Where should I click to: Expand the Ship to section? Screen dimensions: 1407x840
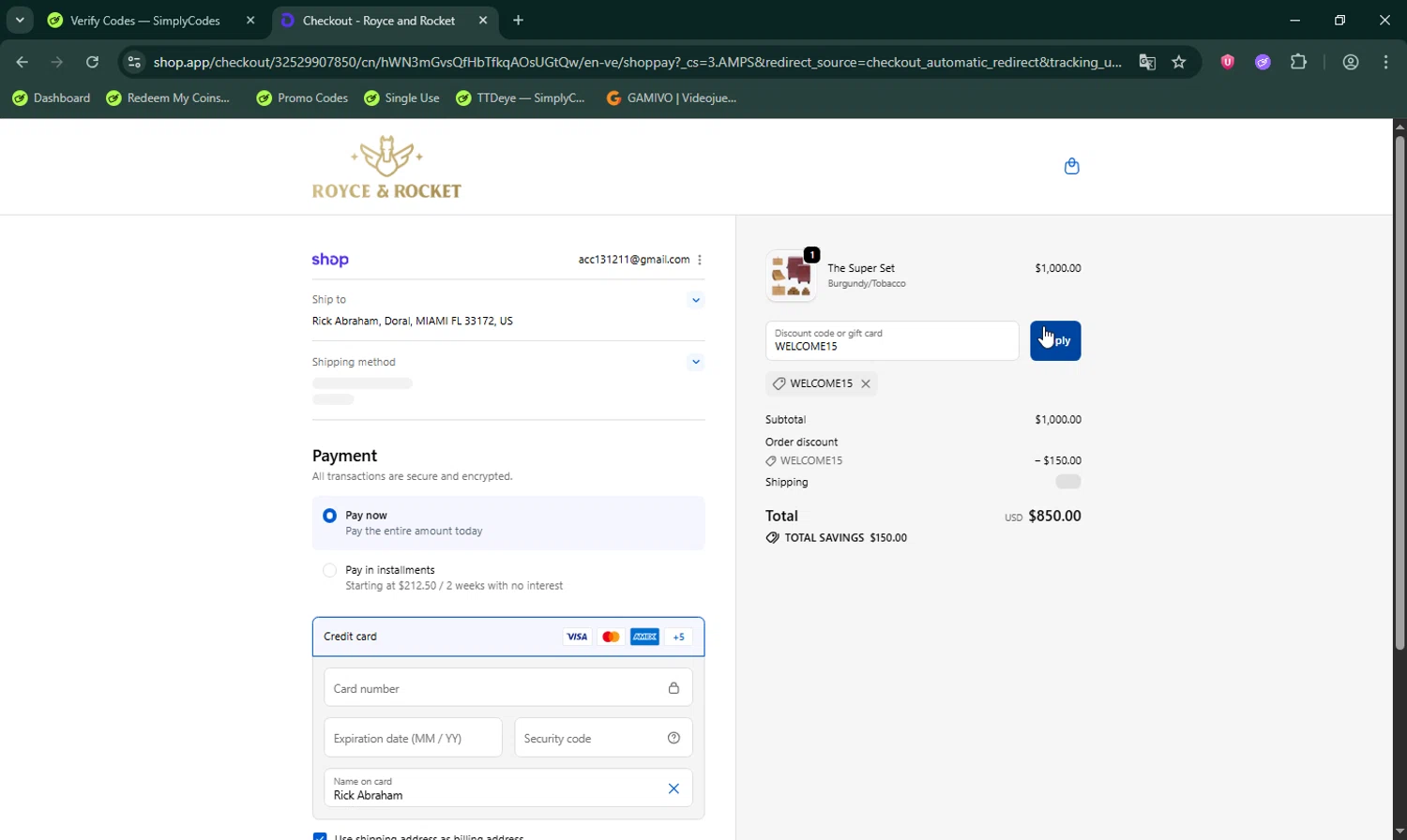pyautogui.click(x=695, y=300)
